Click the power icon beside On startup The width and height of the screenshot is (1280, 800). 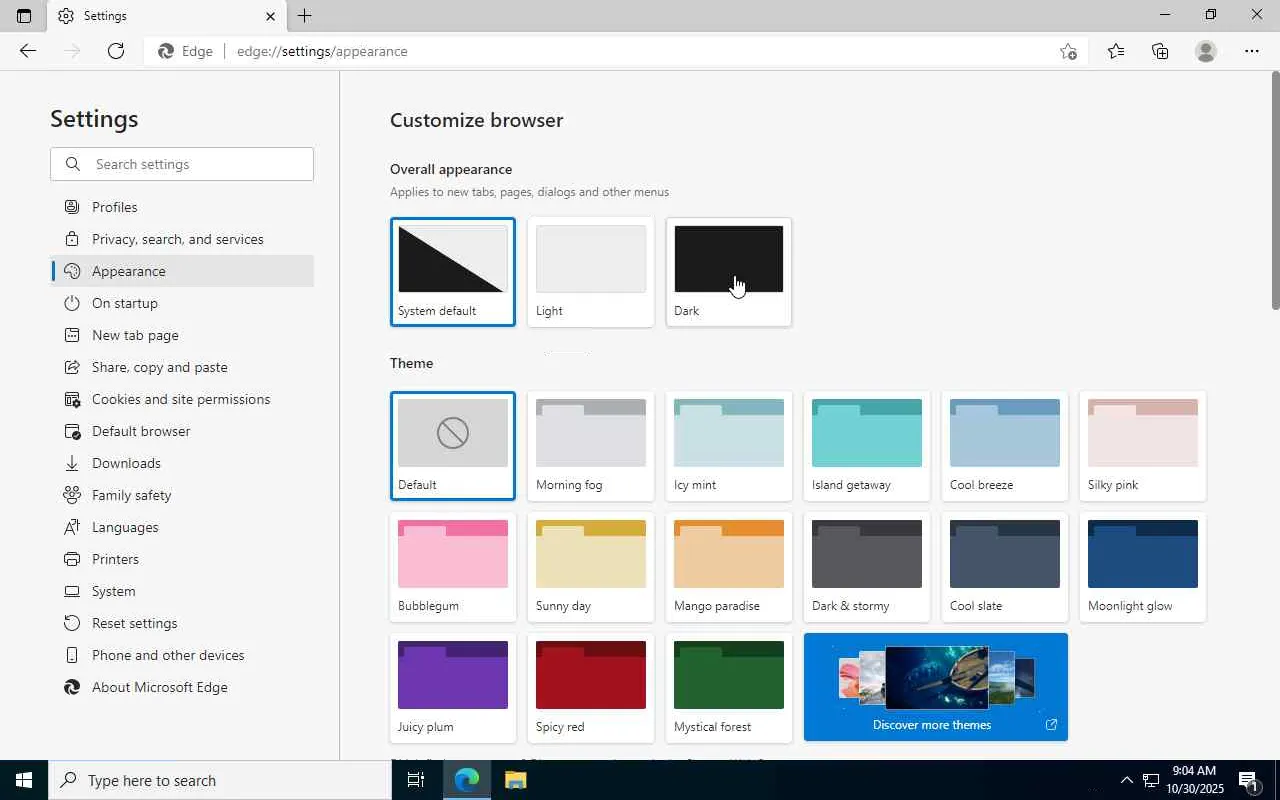click(x=72, y=303)
